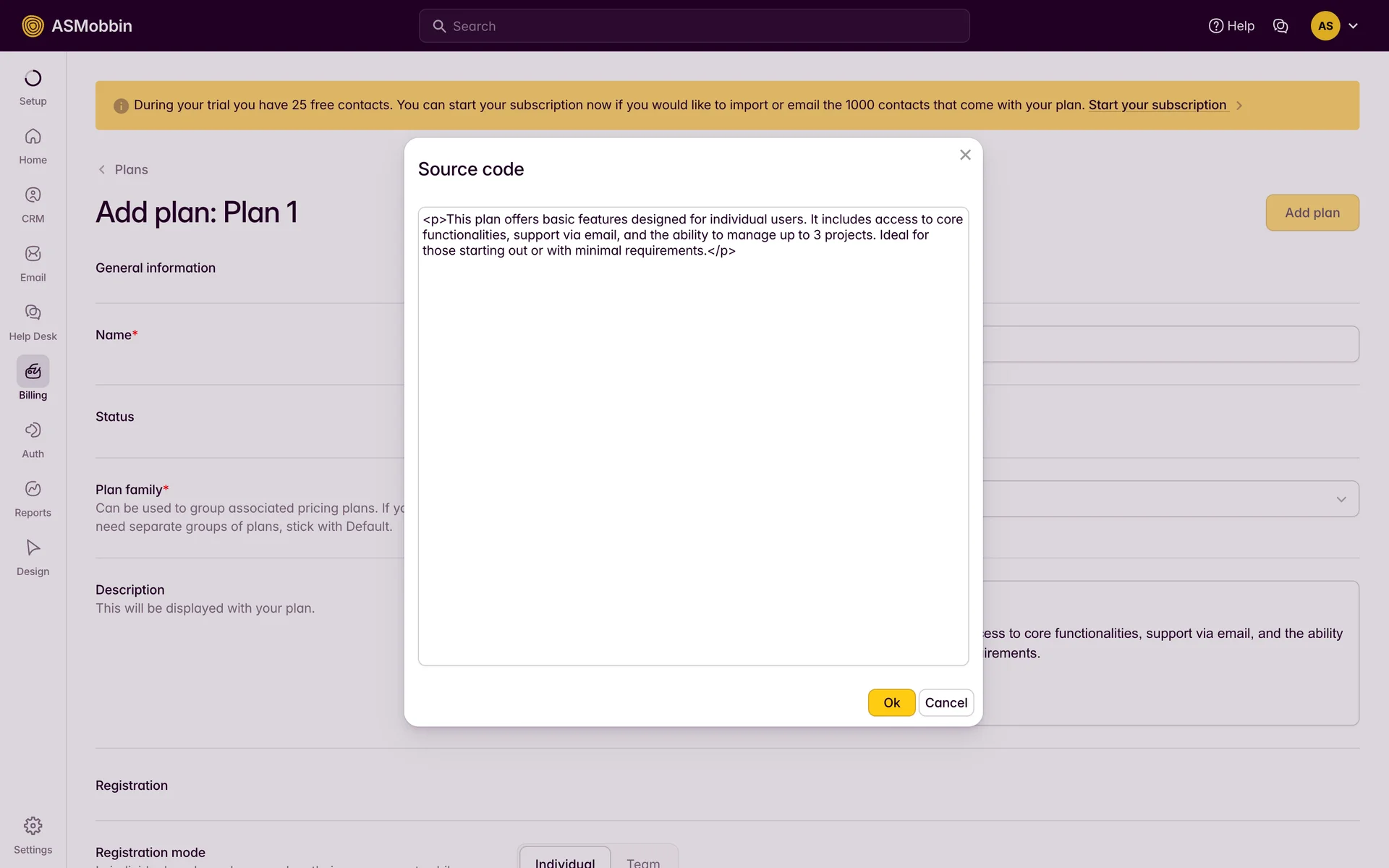Click into the source code text area
The height and width of the screenshot is (868, 1389).
pos(692,448)
